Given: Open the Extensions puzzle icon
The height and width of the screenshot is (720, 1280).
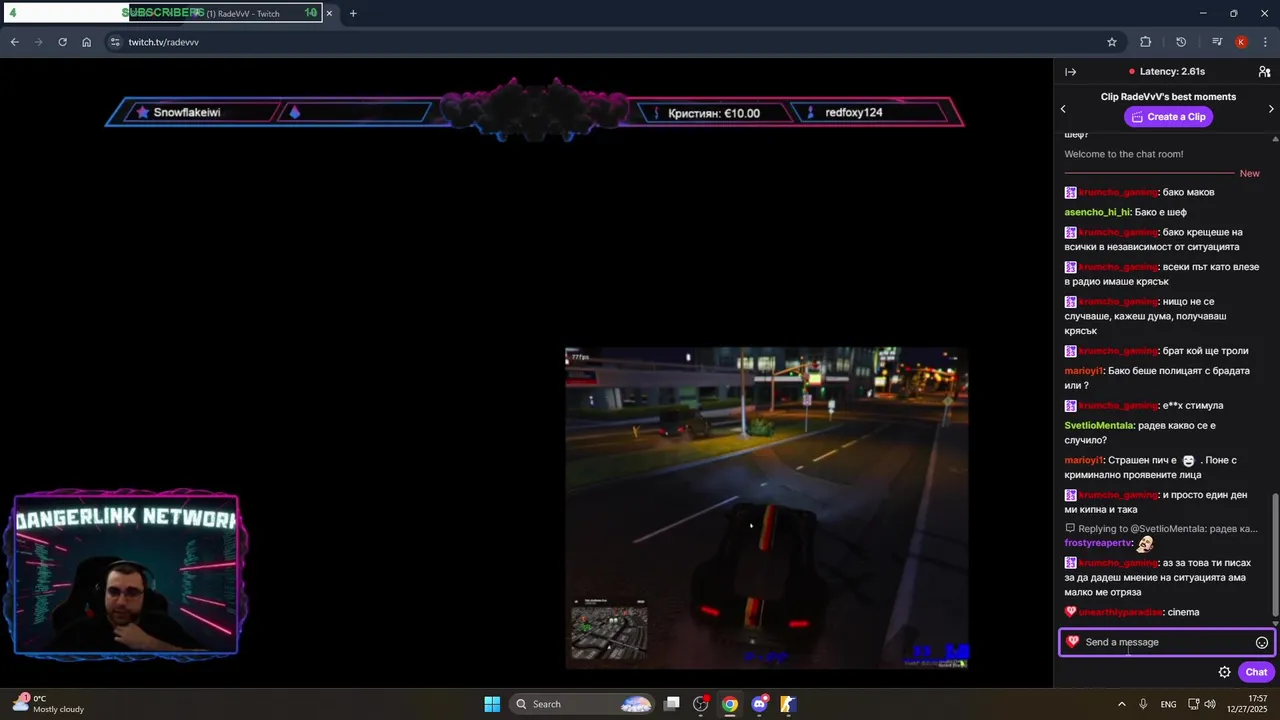Looking at the screenshot, I should (1146, 42).
